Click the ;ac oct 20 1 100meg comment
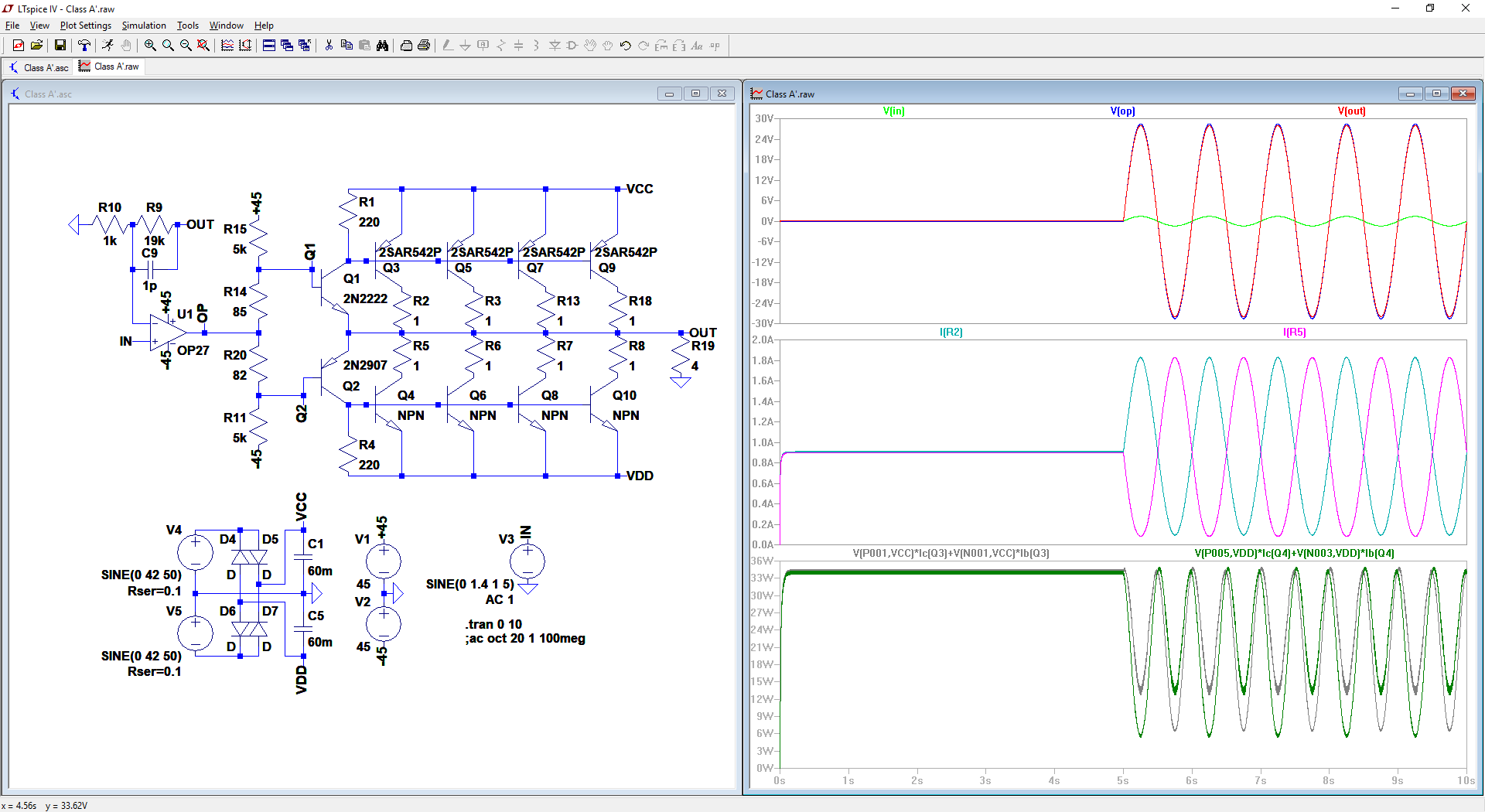 point(525,639)
